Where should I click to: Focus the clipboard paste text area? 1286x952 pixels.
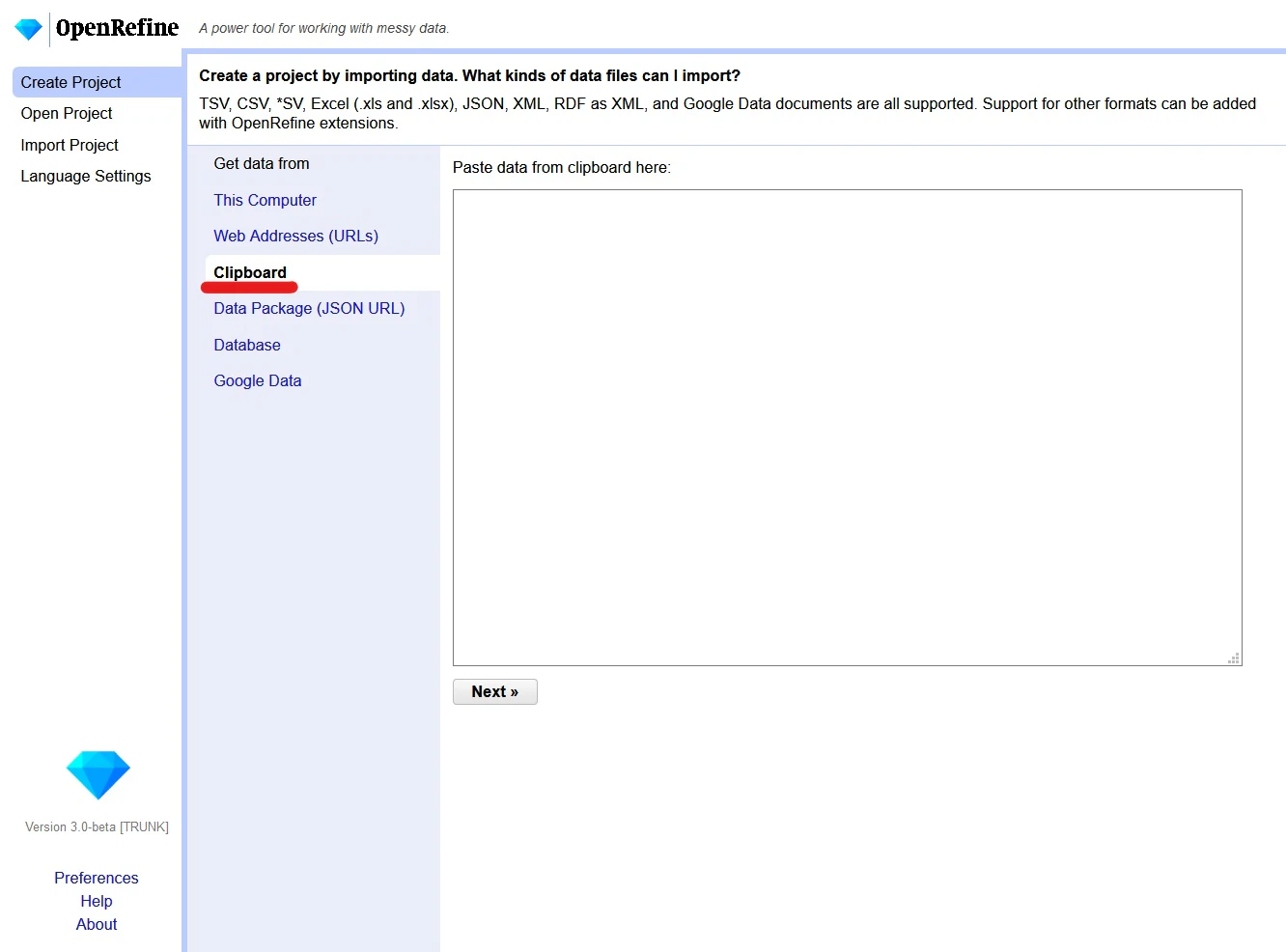(848, 428)
